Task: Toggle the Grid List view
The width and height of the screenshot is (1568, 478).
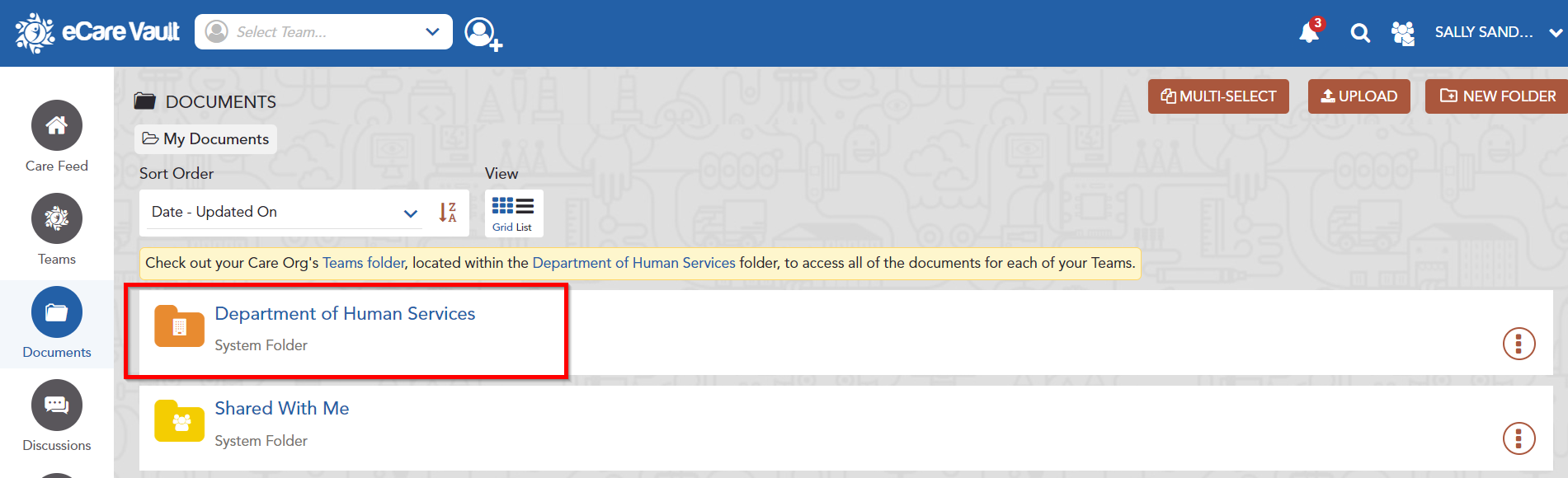Action: pyautogui.click(x=512, y=213)
